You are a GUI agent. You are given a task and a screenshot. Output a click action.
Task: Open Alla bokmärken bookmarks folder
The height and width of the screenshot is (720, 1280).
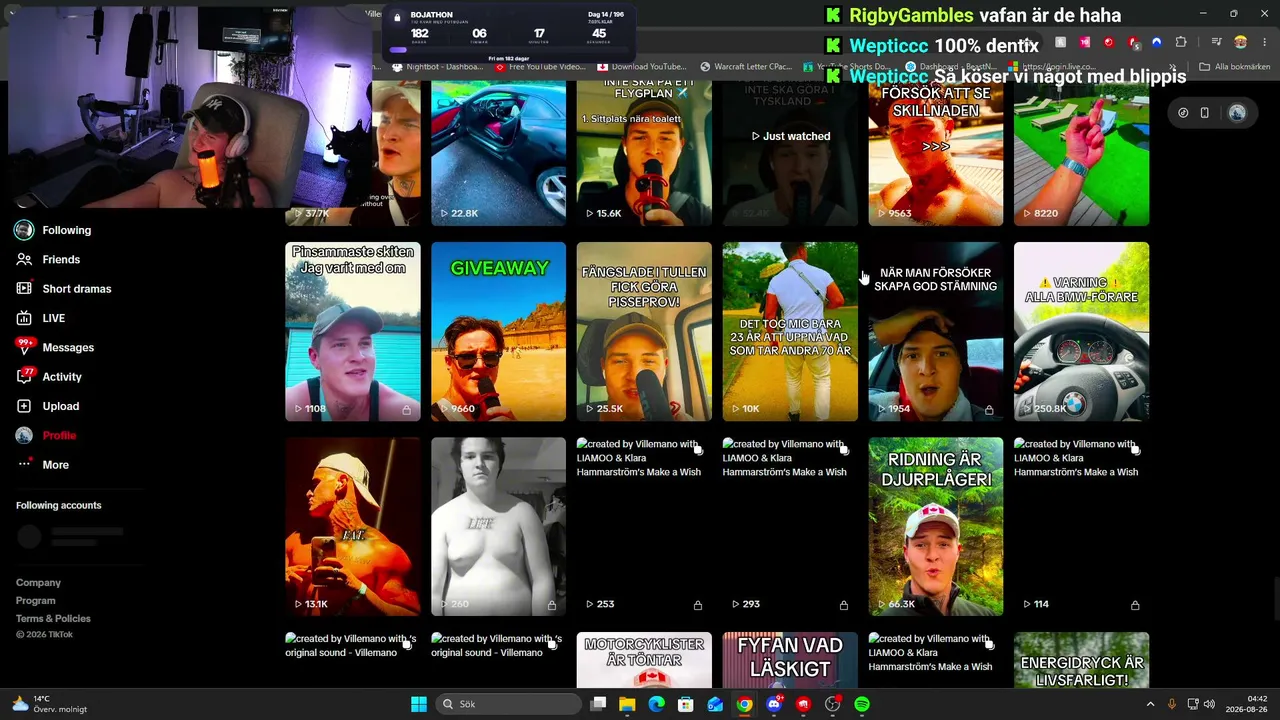tap(1234, 67)
